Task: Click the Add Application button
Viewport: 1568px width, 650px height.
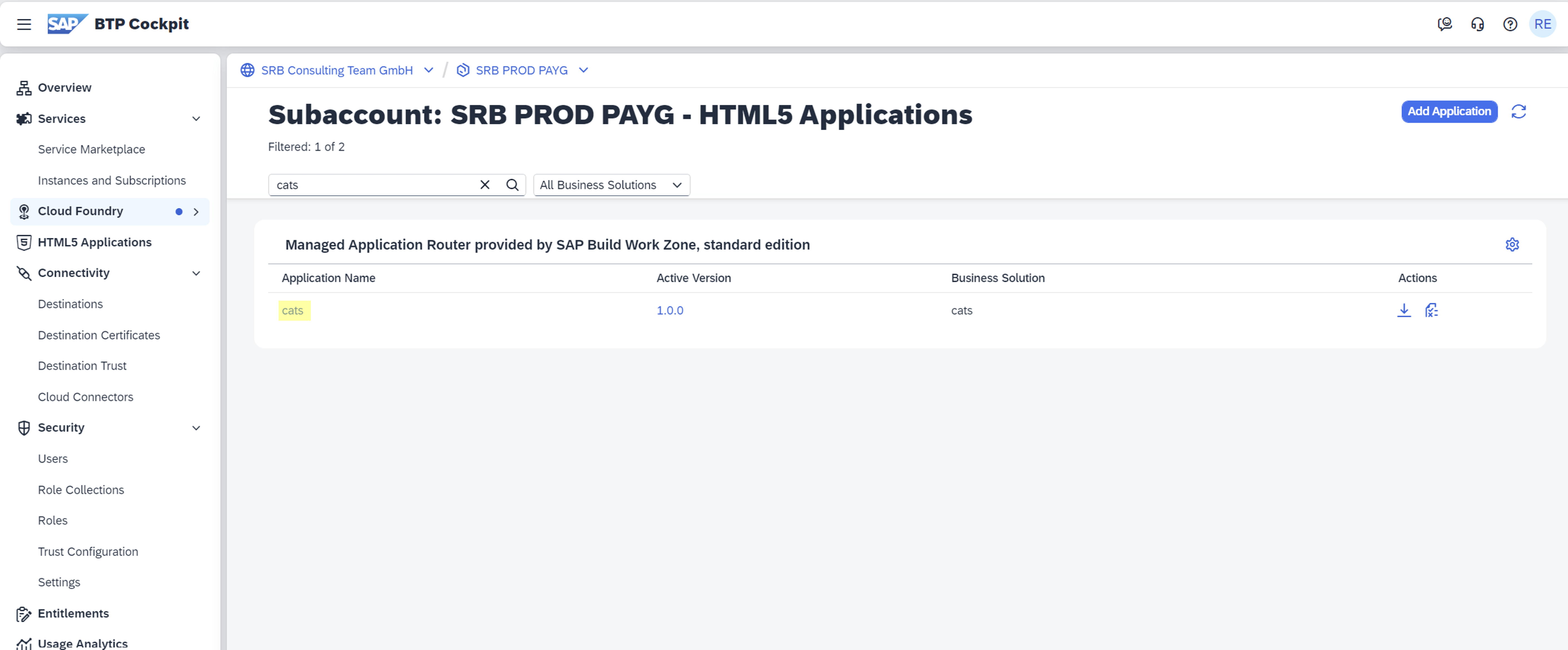Action: coord(1449,111)
